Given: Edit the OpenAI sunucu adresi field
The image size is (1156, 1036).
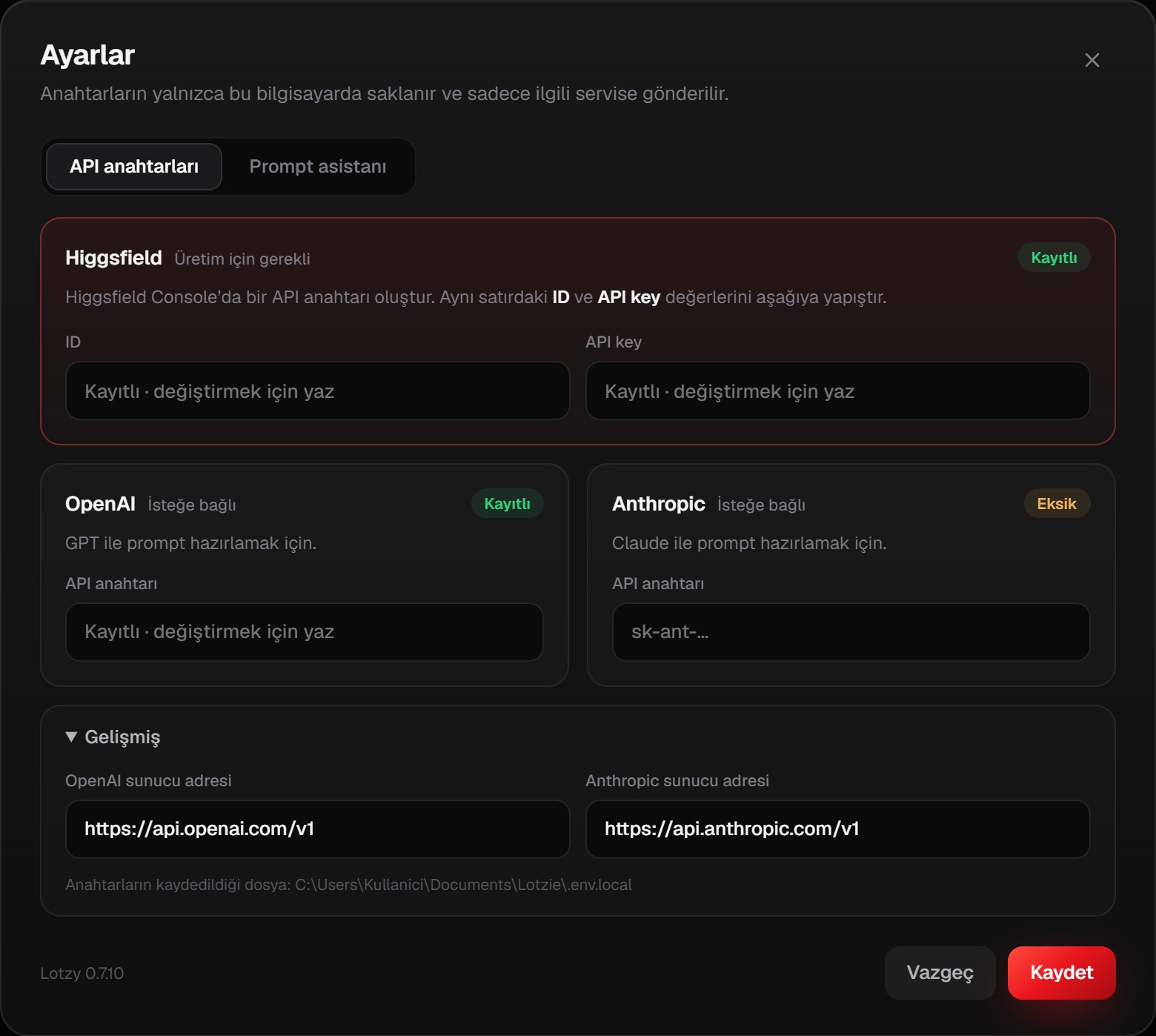Looking at the screenshot, I should click(318, 829).
